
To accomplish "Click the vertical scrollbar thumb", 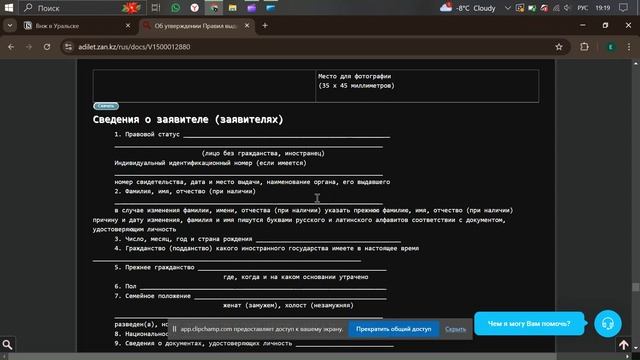I will (636, 287).
